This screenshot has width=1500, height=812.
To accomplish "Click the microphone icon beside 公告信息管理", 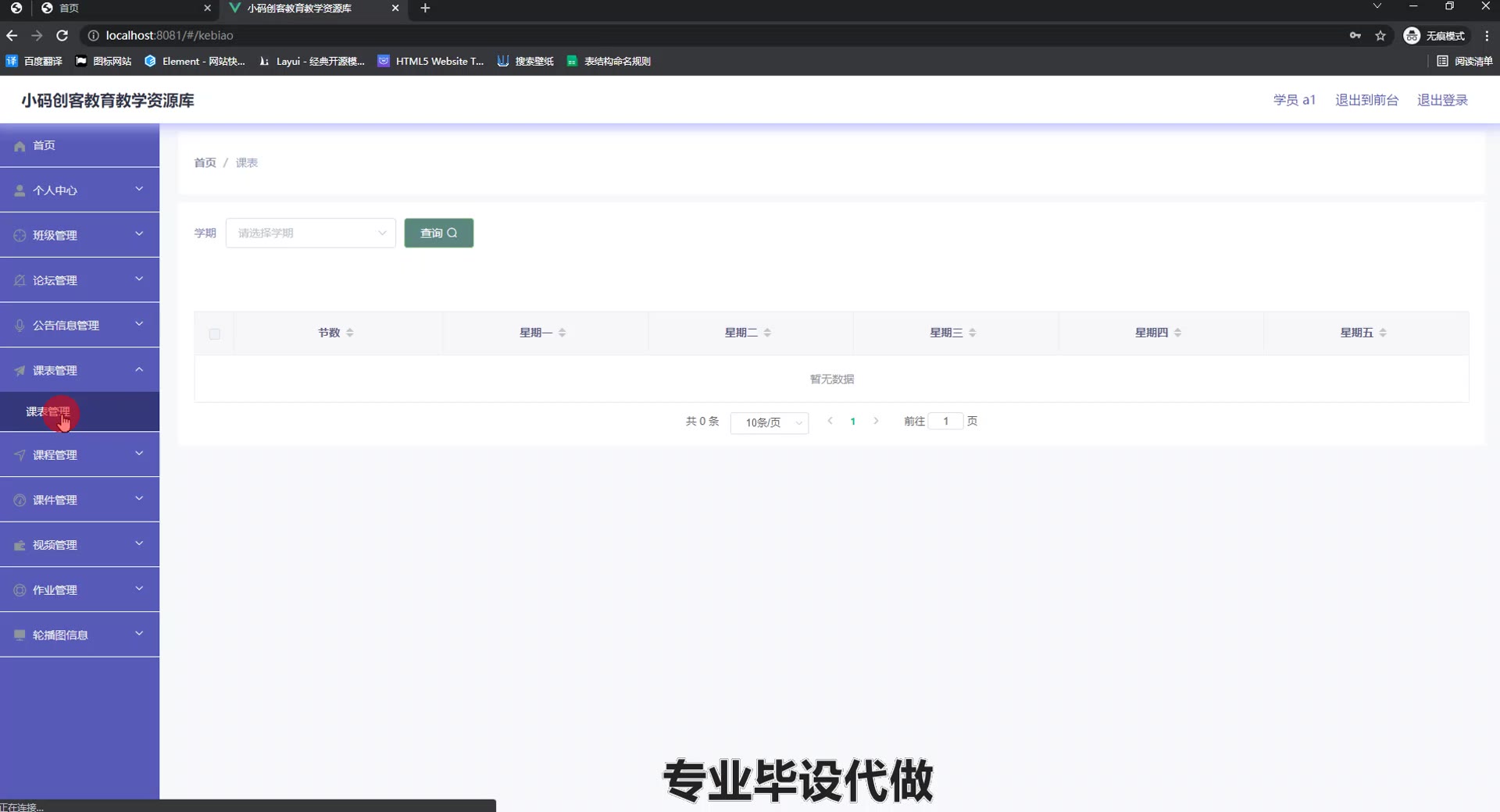I will point(20,326).
